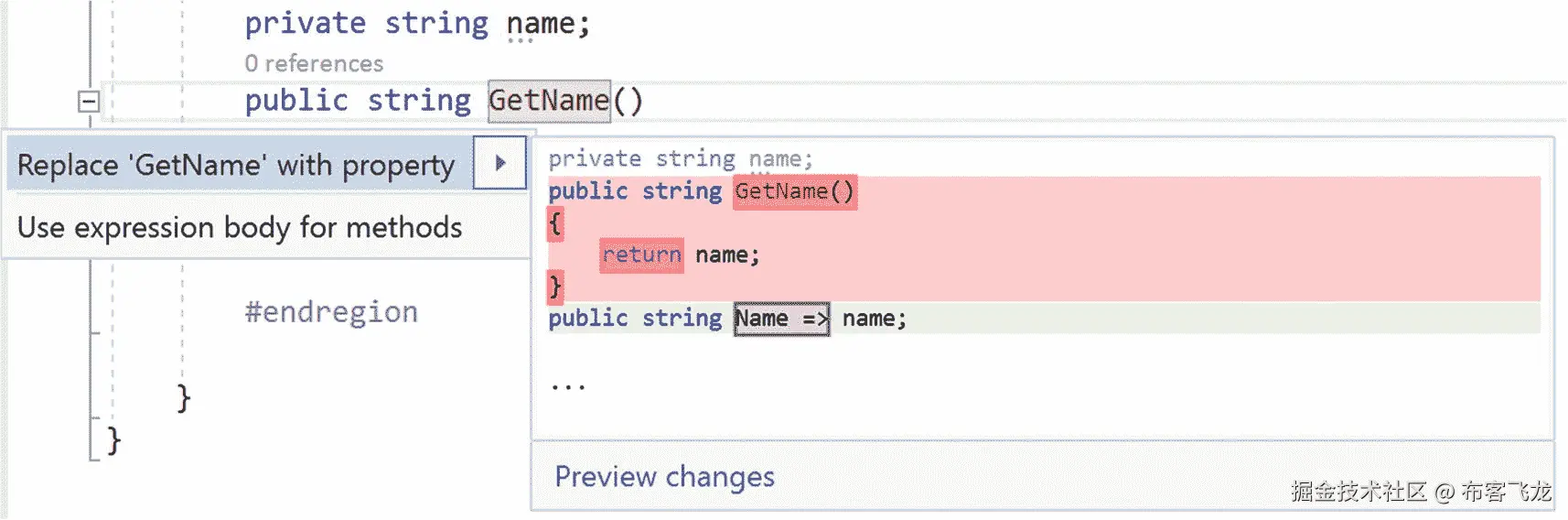The width and height of the screenshot is (1568, 520).
Task: Click the #endregion directive text
Action: pyautogui.click(x=331, y=311)
